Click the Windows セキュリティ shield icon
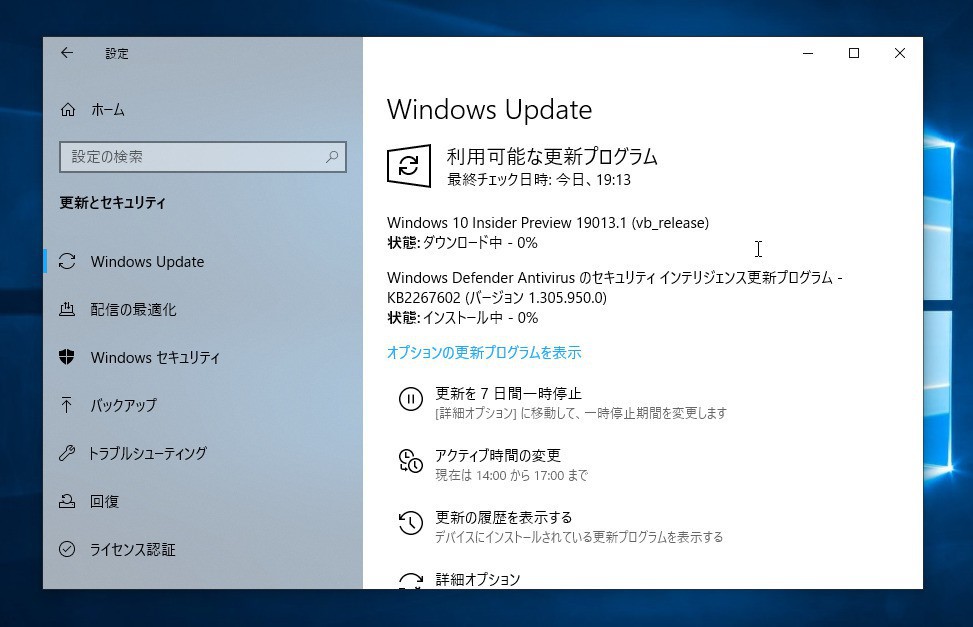 (67, 357)
